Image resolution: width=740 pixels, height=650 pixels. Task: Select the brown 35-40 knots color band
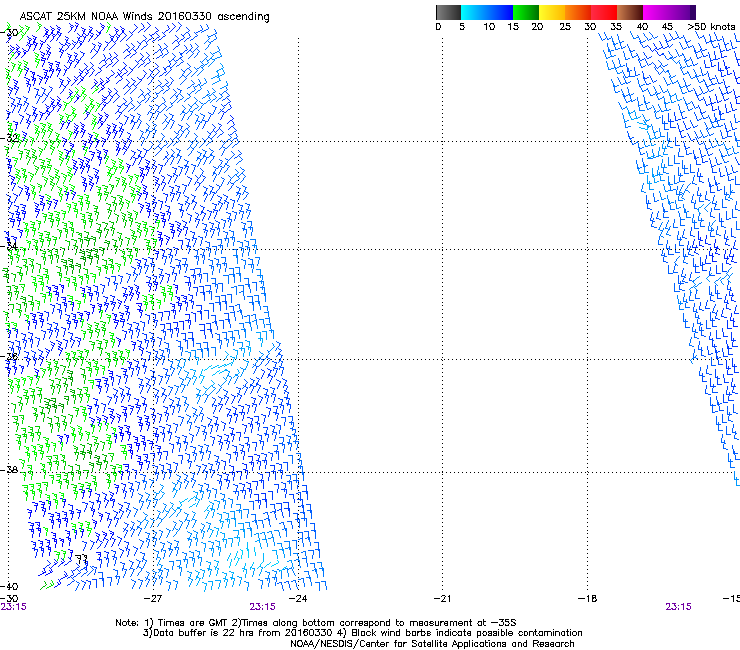[x=630, y=12]
